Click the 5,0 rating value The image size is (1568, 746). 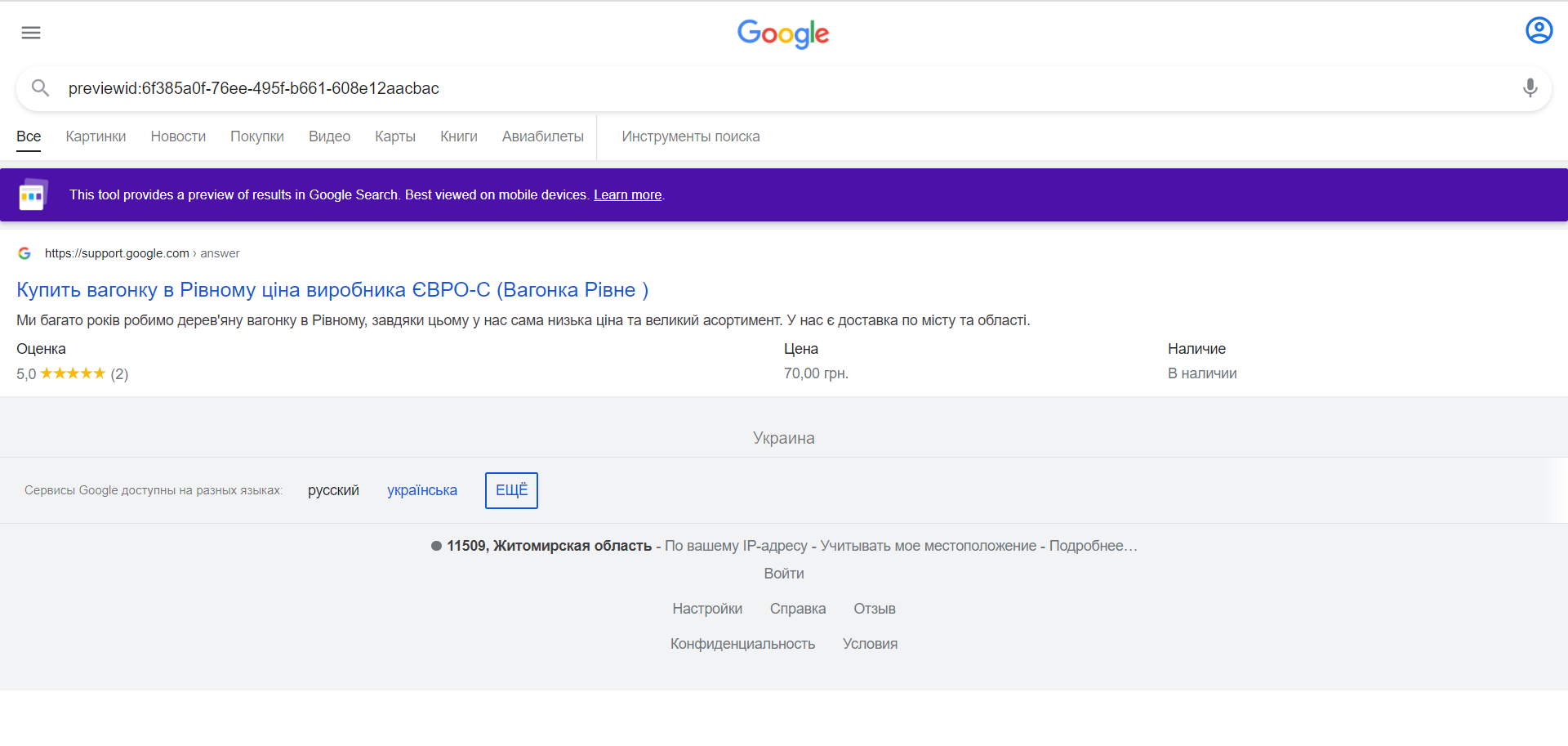[26, 374]
